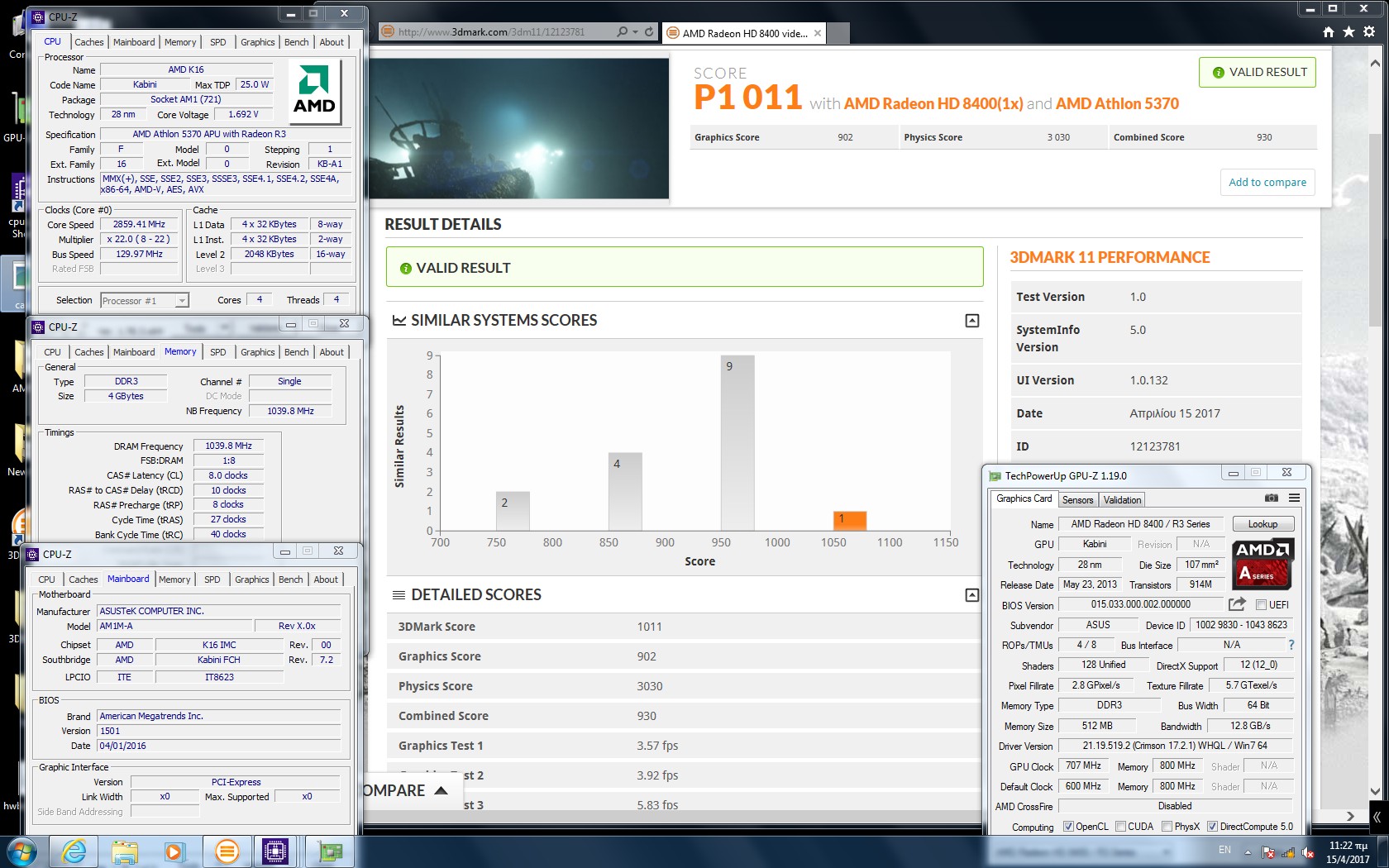Viewport: 1389px width, 868px height.
Task: Open Internet Explorer from the taskbar
Action: 74,851
